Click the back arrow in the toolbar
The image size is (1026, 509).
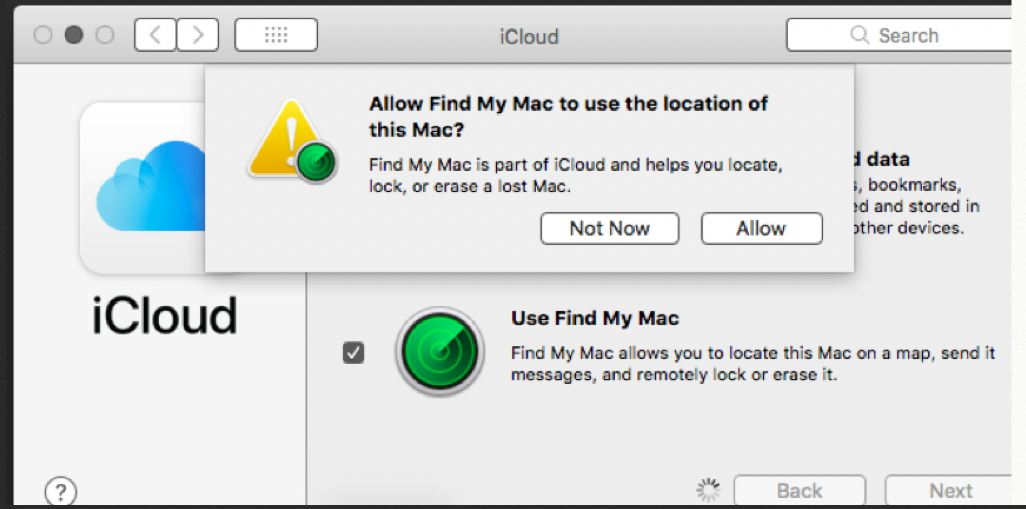click(155, 35)
